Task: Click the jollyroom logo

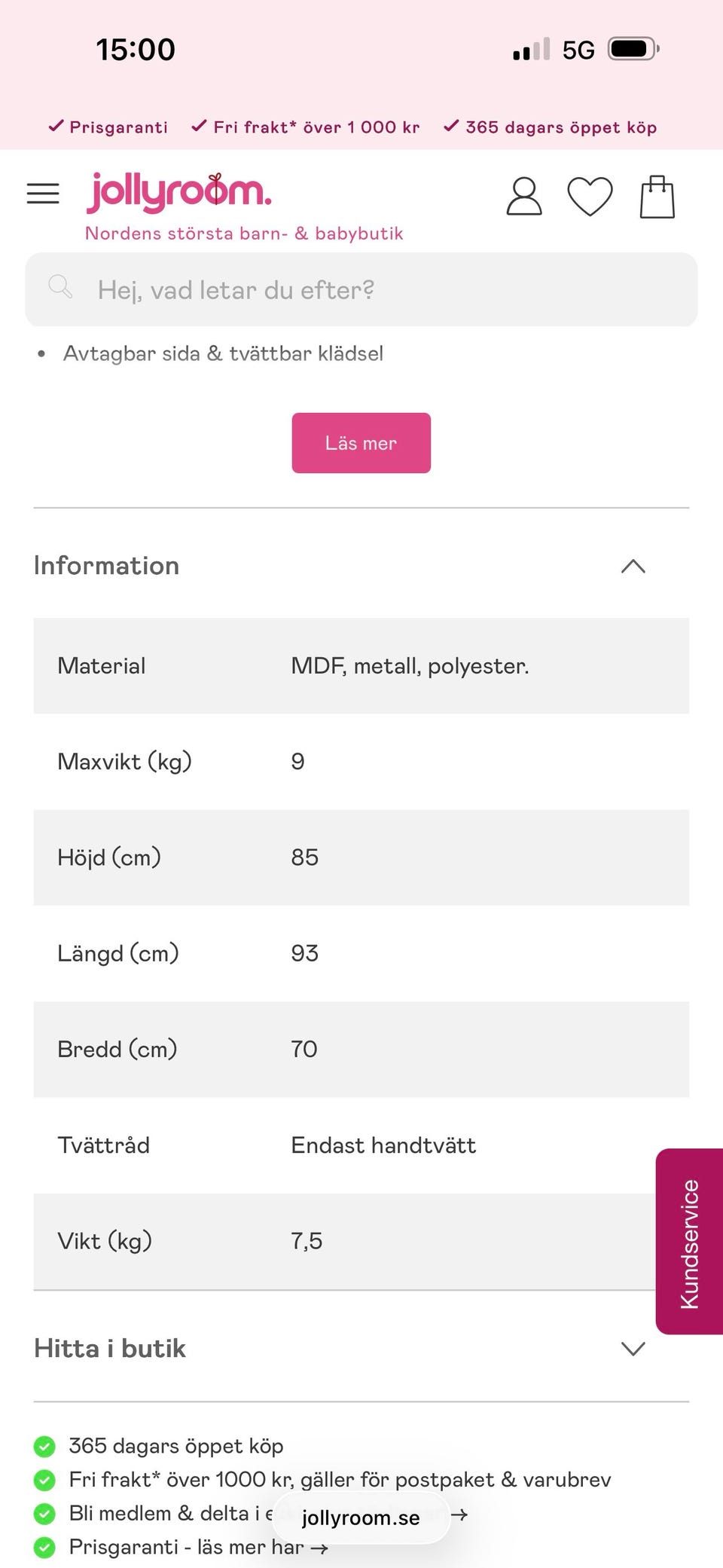Action: (179, 192)
